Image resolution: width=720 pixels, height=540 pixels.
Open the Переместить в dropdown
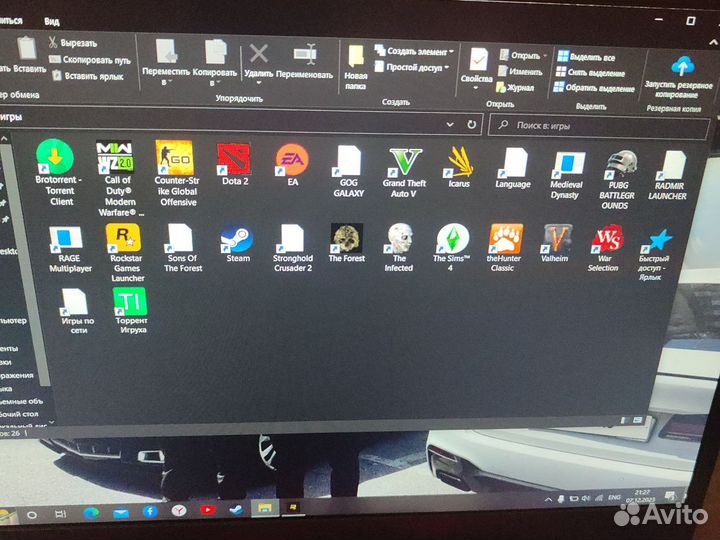[166, 63]
